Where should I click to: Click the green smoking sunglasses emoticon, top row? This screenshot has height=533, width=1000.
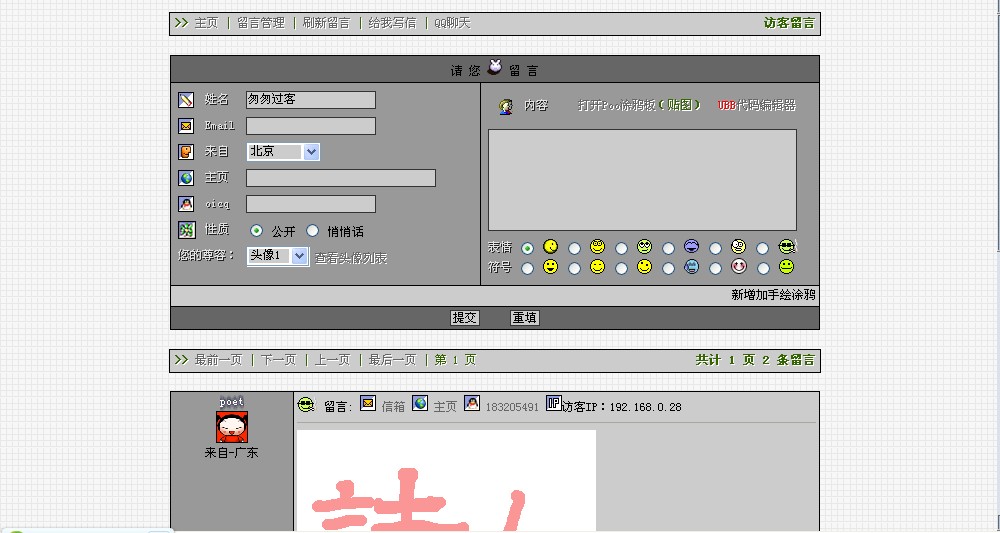pyautogui.click(x=788, y=247)
